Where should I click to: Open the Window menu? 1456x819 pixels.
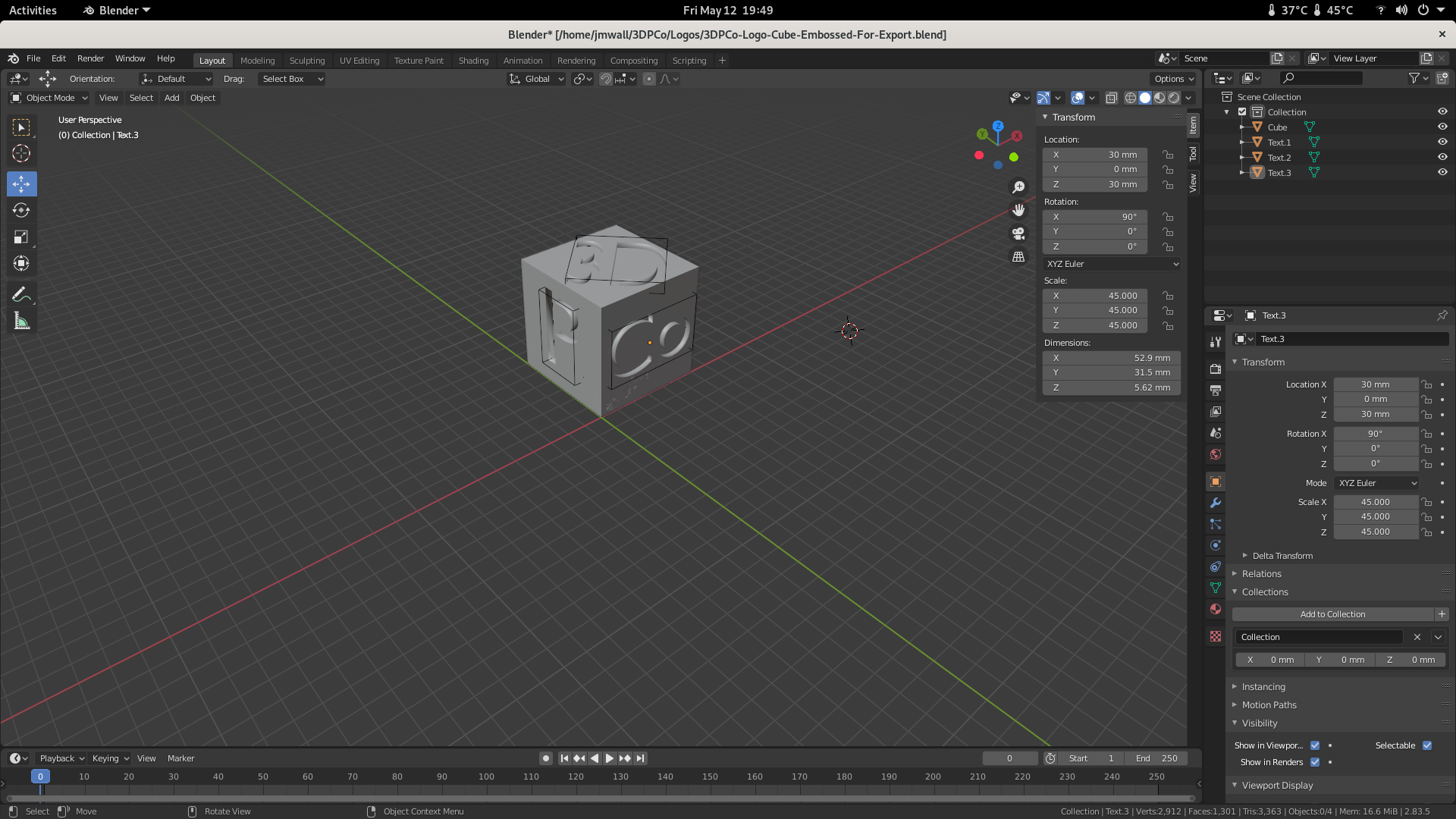click(130, 58)
